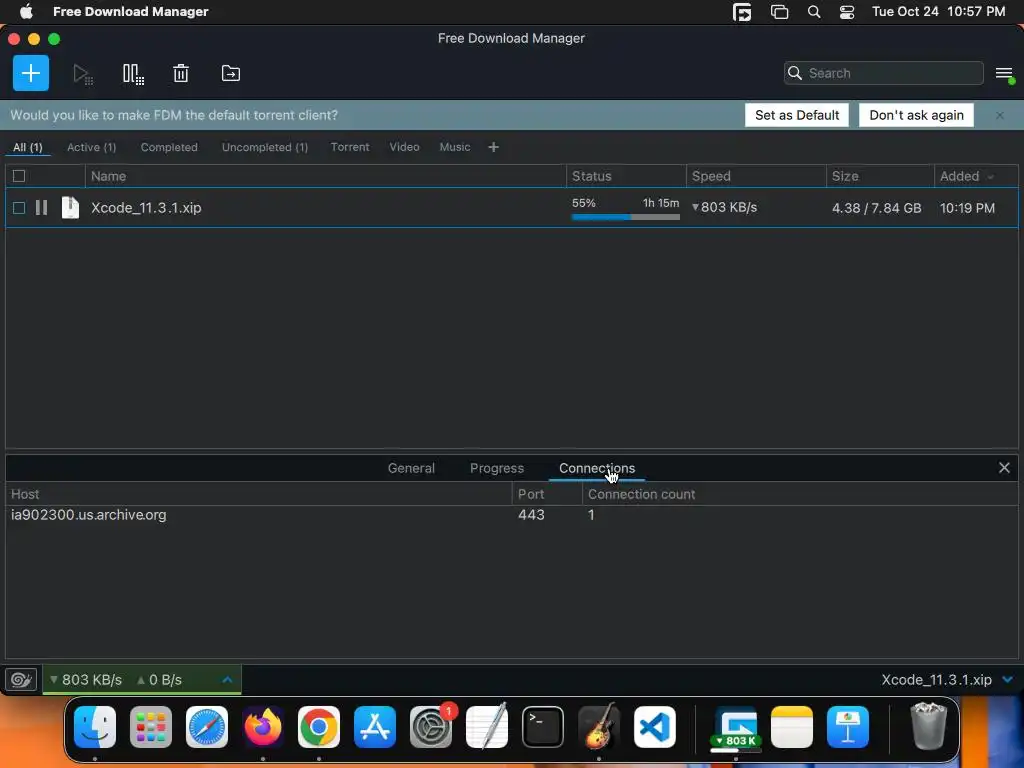Screen dimensions: 1024x768
Task: Start selected downloads with the play icon
Action: 82,74
